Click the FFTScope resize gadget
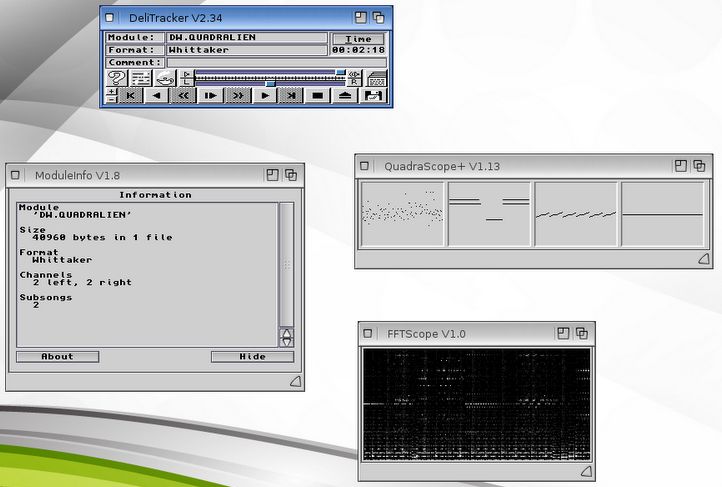The height and width of the screenshot is (487, 722). coord(587,471)
